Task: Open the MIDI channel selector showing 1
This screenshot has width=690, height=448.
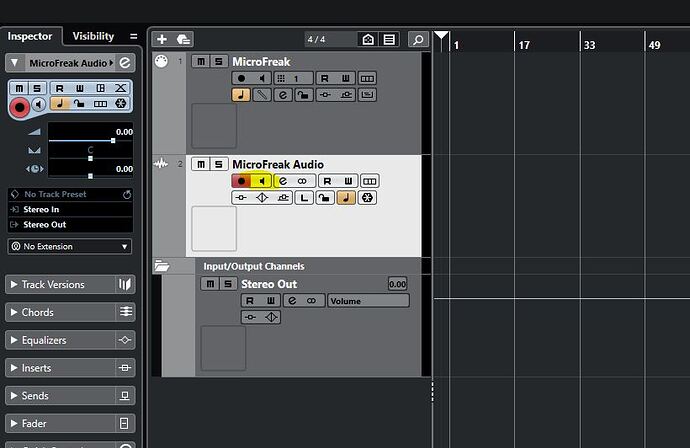Action: [294, 78]
